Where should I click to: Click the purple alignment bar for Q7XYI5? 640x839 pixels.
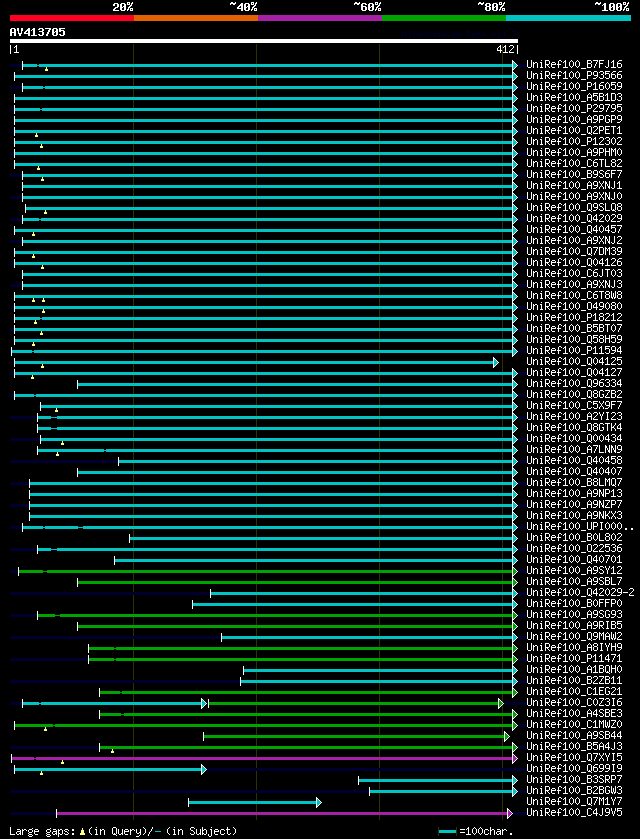(x=264, y=758)
